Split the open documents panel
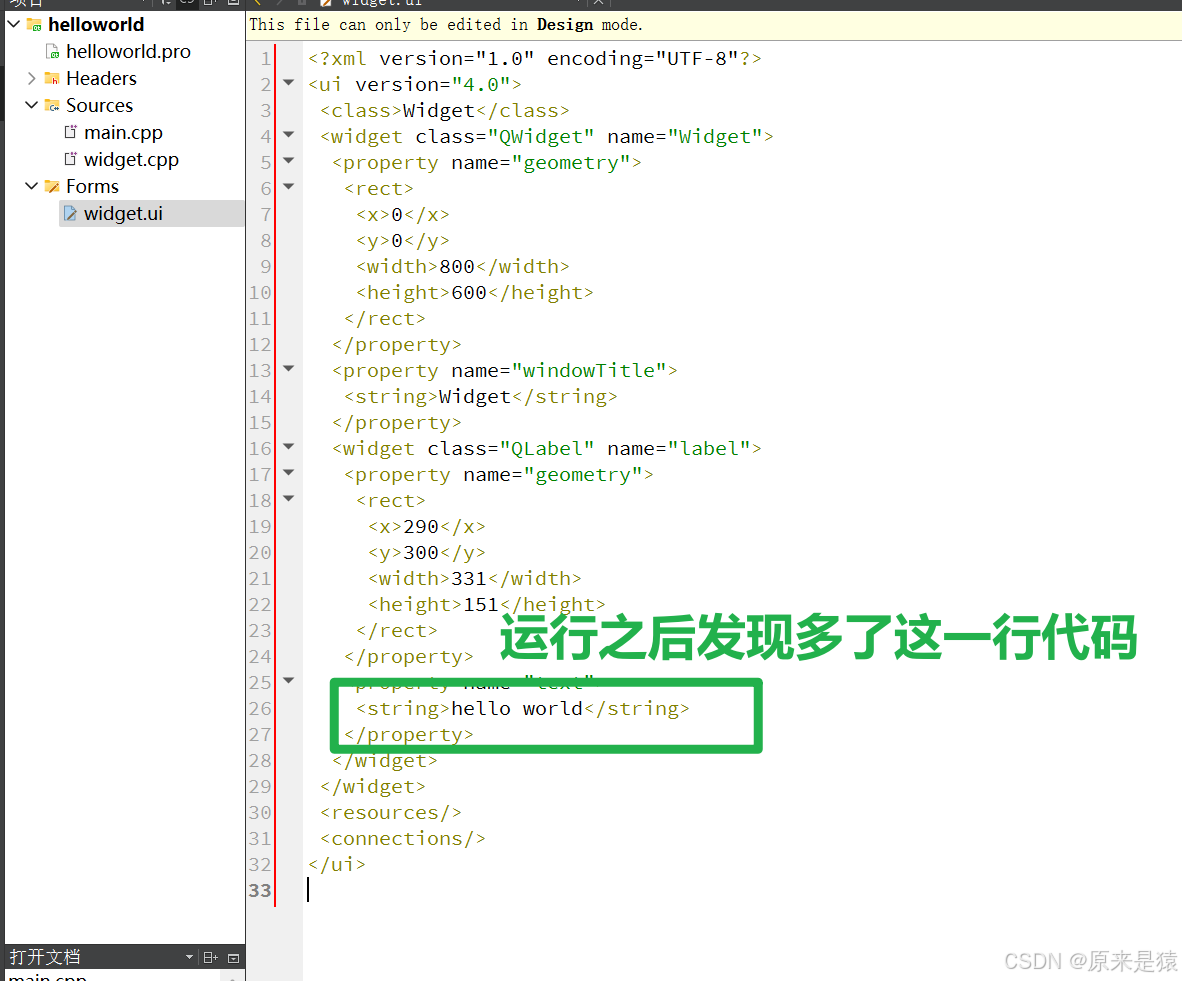 [x=211, y=958]
